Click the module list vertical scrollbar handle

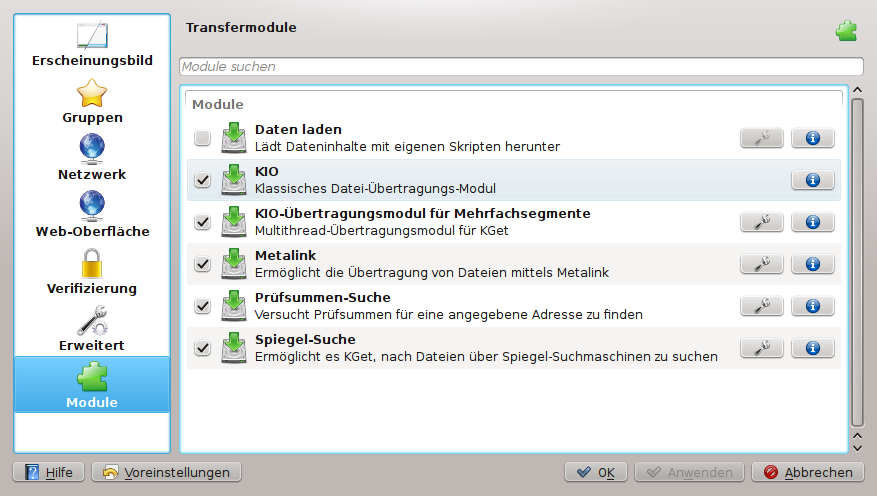(x=857, y=262)
